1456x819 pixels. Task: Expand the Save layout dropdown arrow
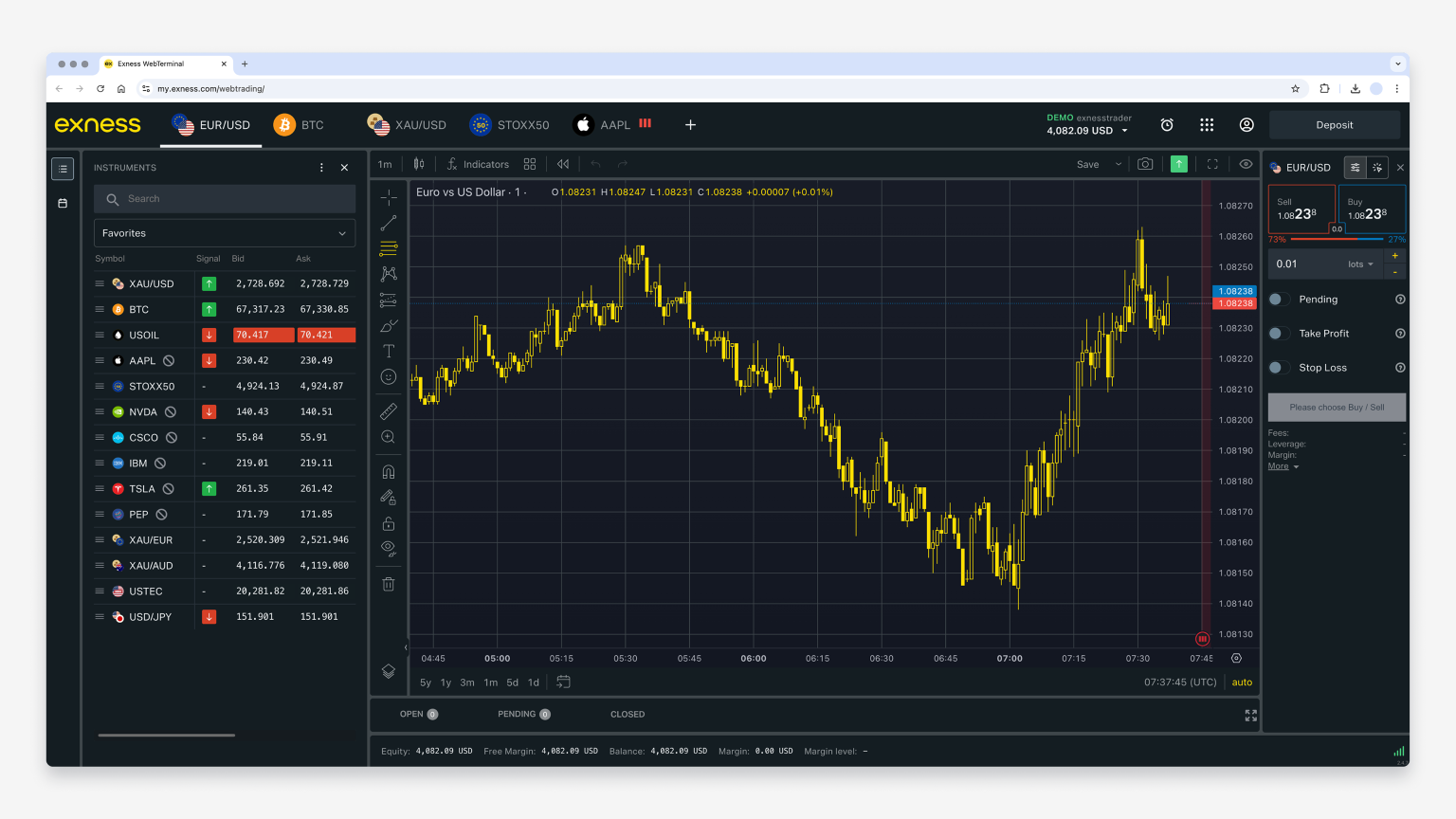pyautogui.click(x=1119, y=164)
